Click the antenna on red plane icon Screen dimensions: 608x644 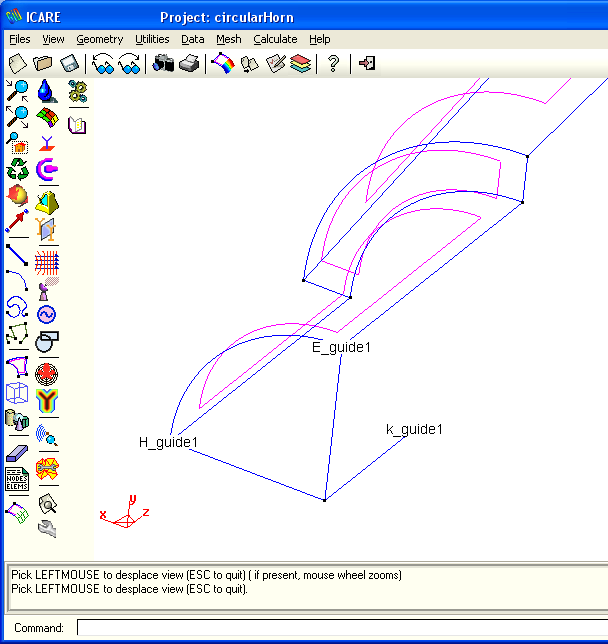(x=47, y=144)
